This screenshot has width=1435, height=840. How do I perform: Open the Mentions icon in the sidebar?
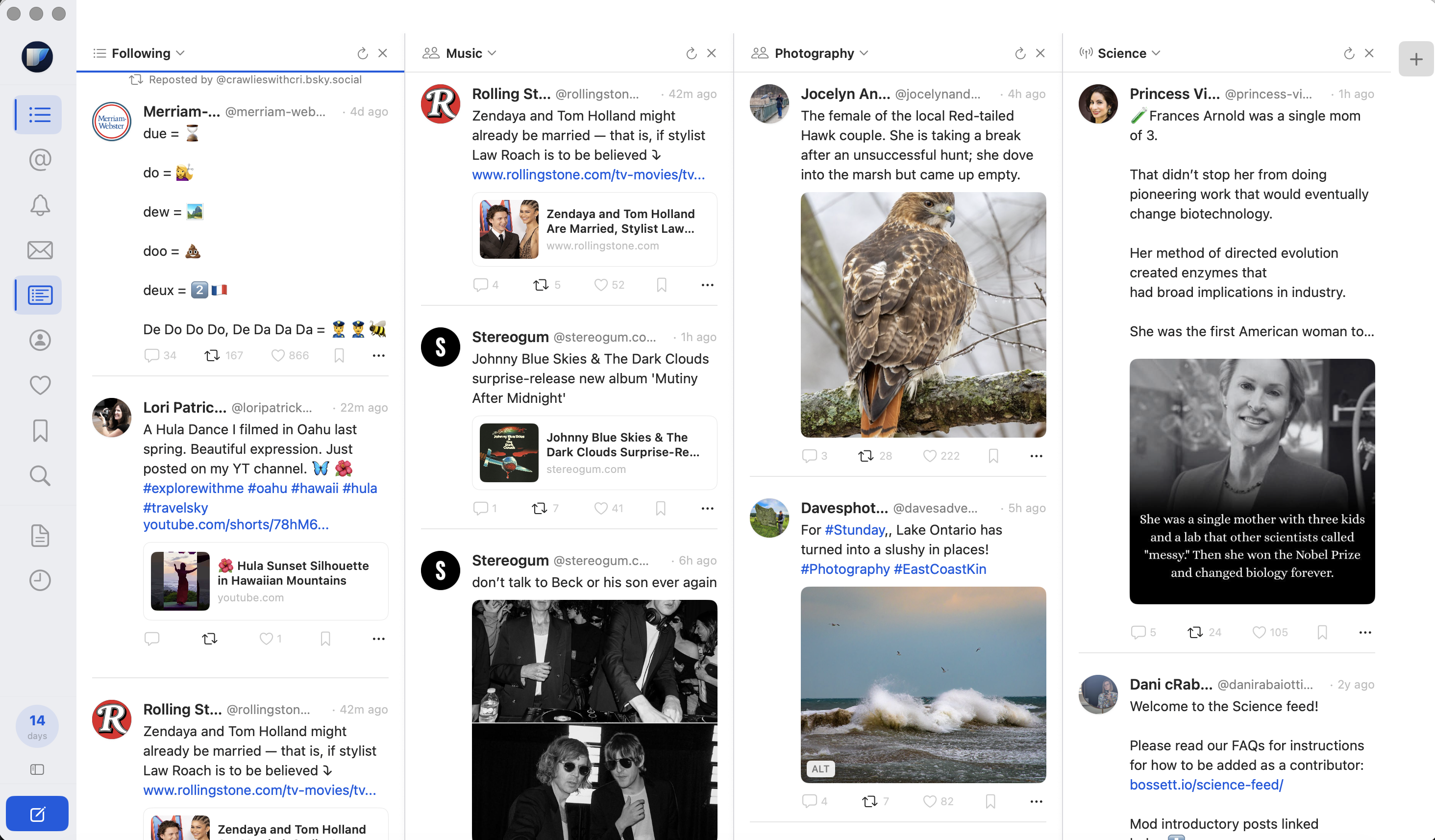click(40, 160)
